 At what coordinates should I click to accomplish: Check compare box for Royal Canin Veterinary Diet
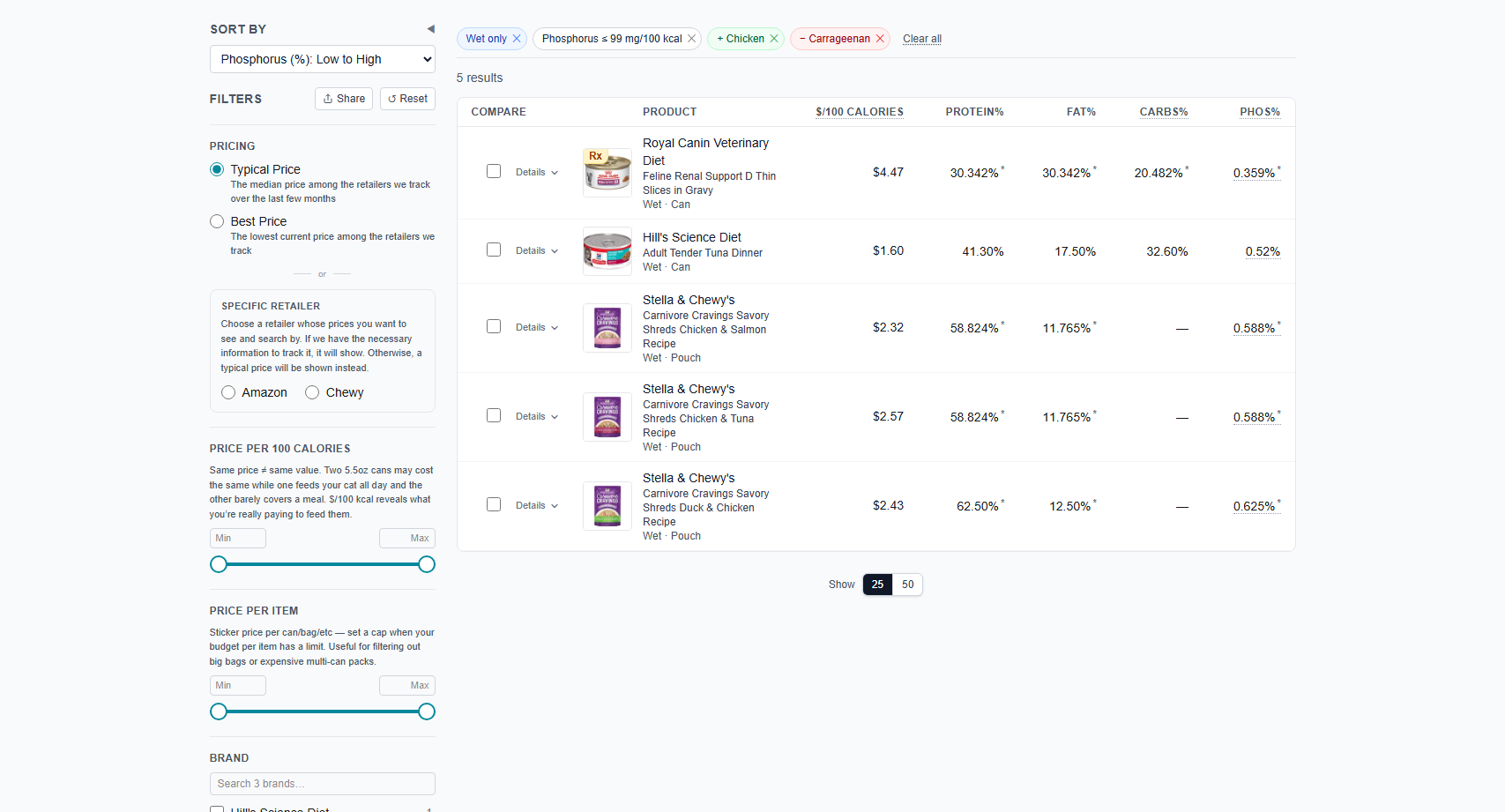[494, 171]
